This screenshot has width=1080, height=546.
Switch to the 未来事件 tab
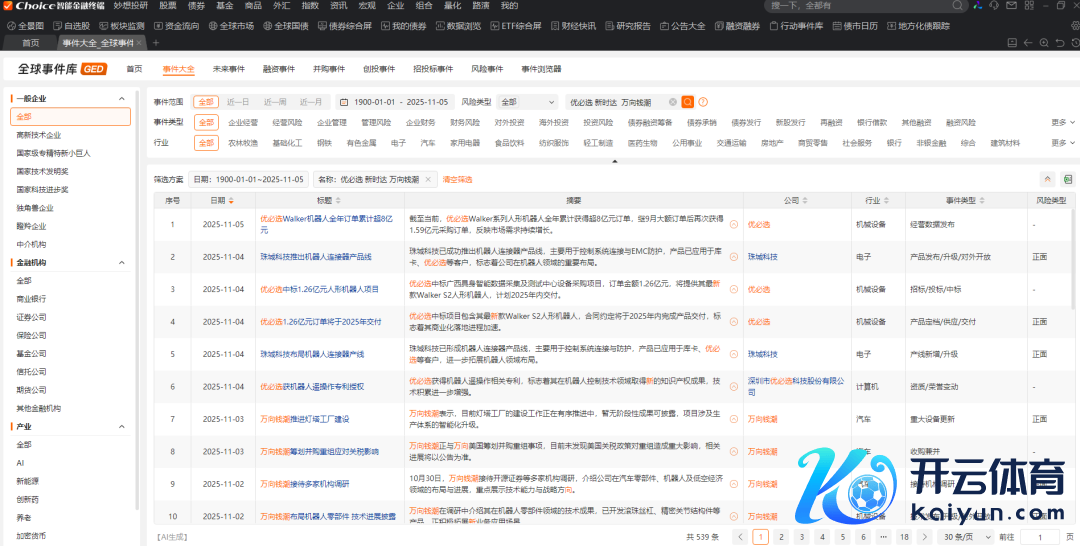coord(228,69)
